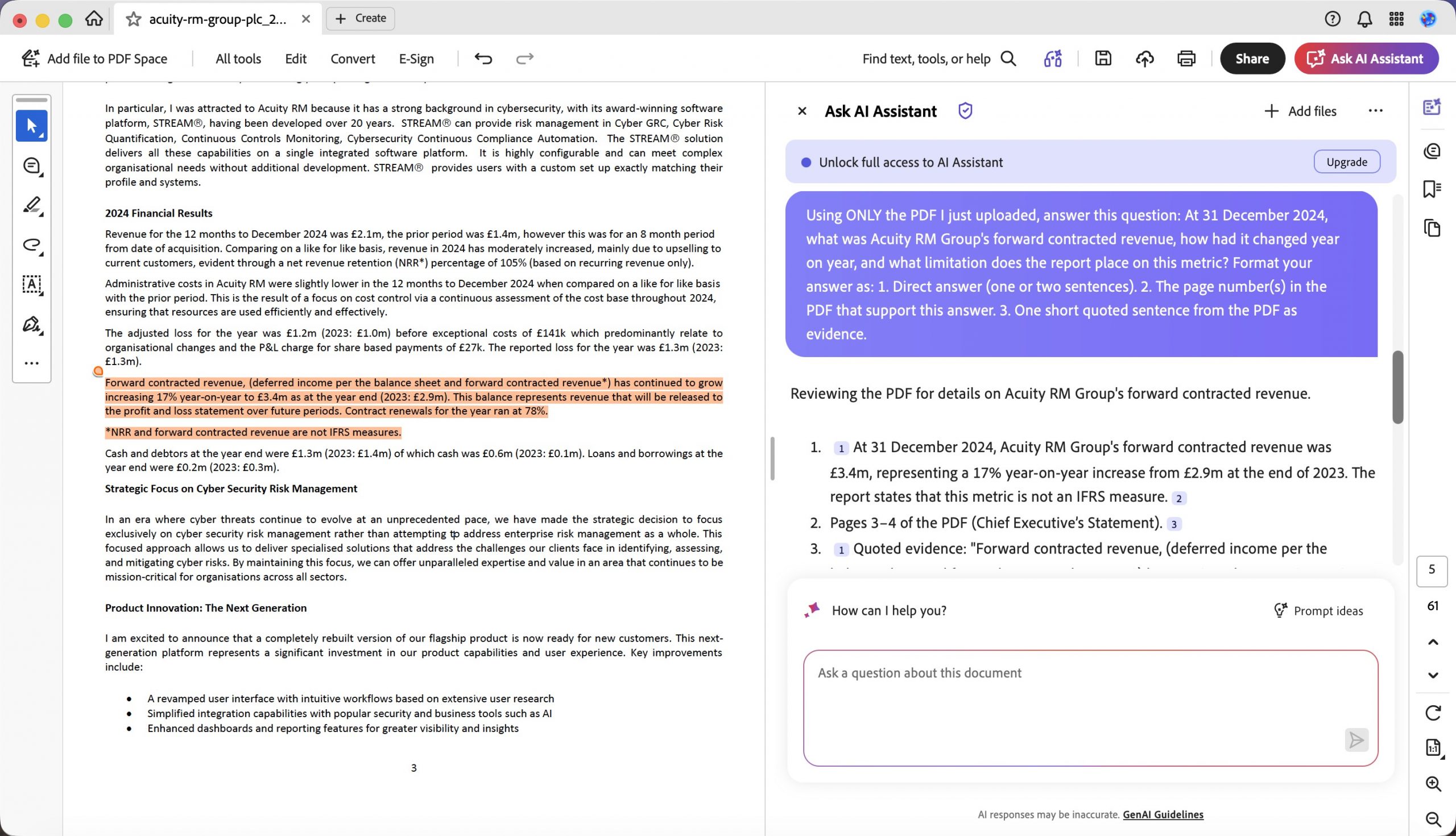
Task: Click the Upgrade button
Action: pos(1346,162)
